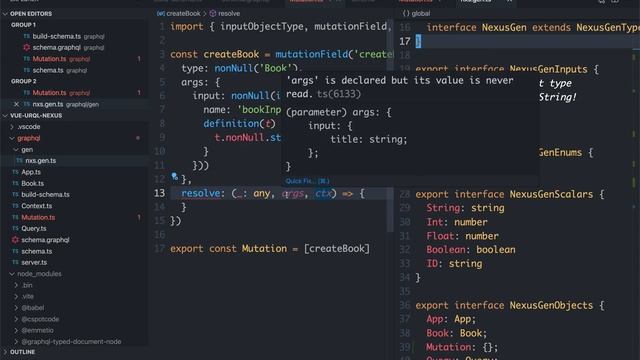Click [createBook] in the Mutation export

337,249
